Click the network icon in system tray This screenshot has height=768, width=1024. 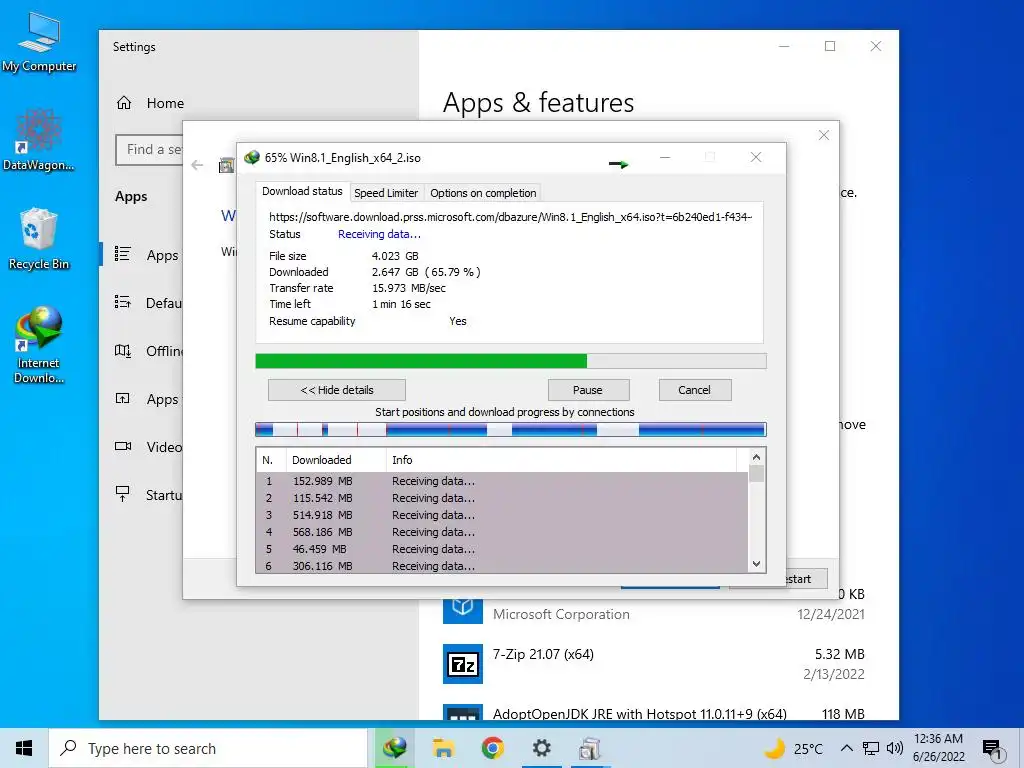click(x=871, y=748)
